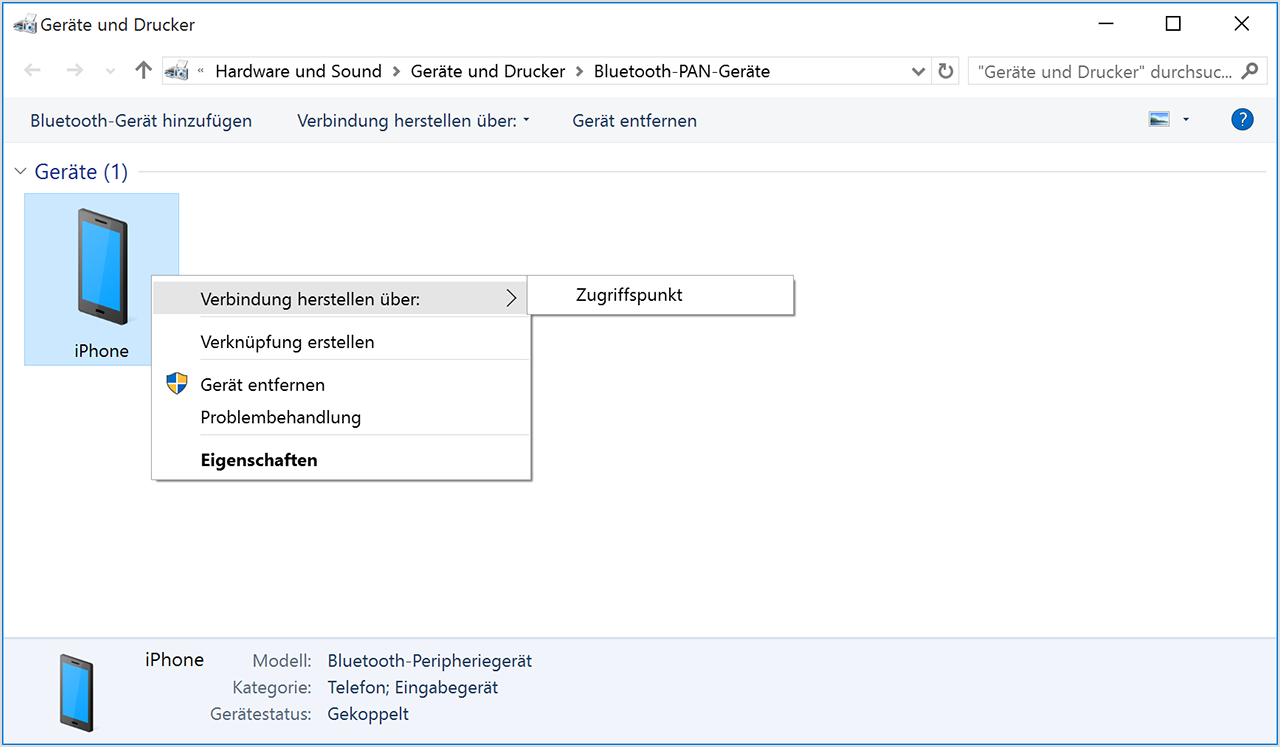The image size is (1280, 748).
Task: Open the view options dropdown arrow
Action: pos(1186,120)
